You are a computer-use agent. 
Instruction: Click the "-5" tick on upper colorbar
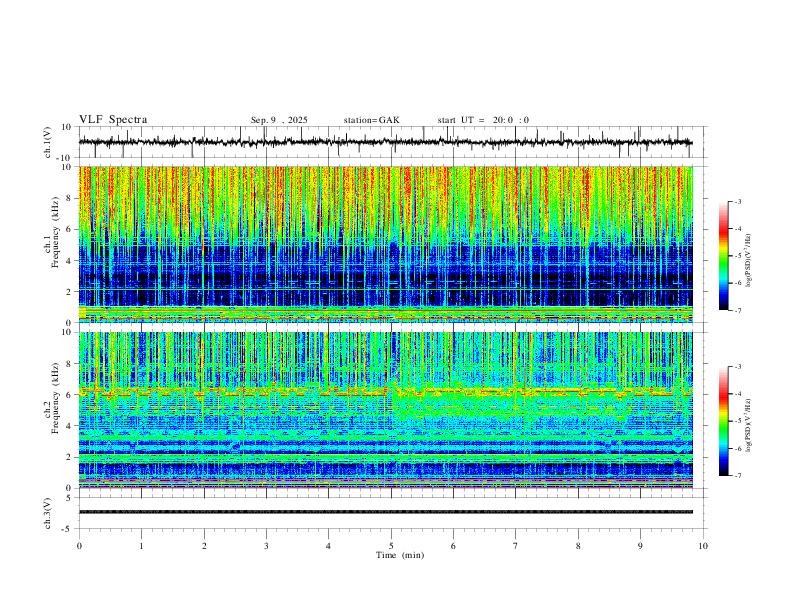click(737, 256)
